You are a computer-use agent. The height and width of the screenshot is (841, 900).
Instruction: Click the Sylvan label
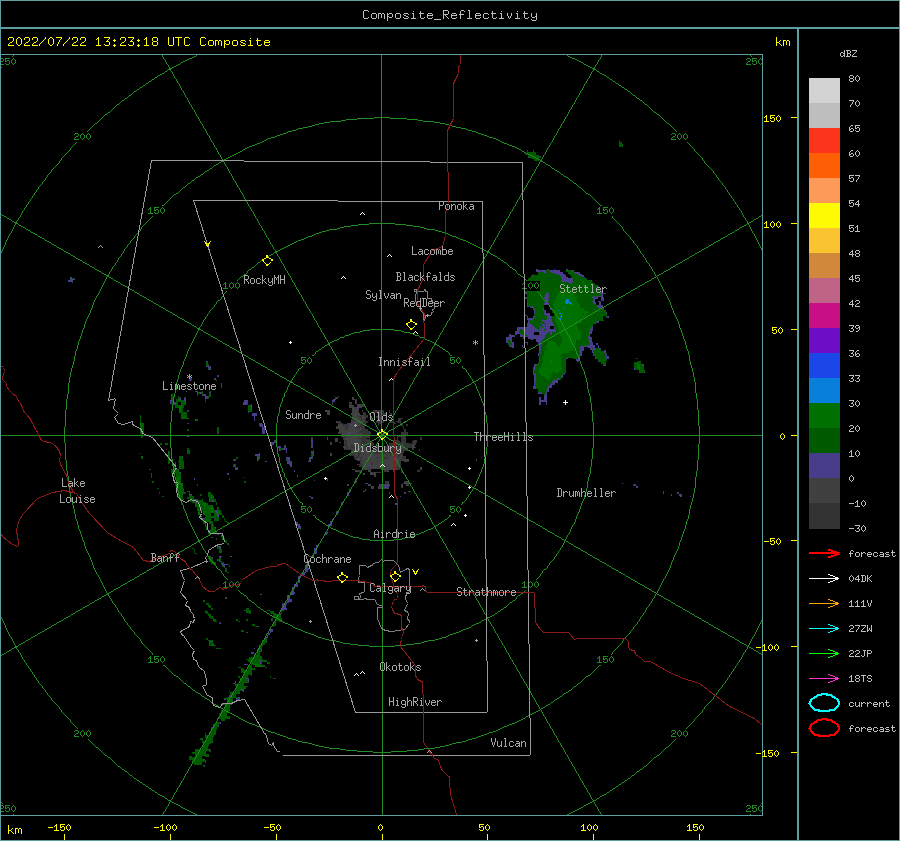tap(383, 295)
